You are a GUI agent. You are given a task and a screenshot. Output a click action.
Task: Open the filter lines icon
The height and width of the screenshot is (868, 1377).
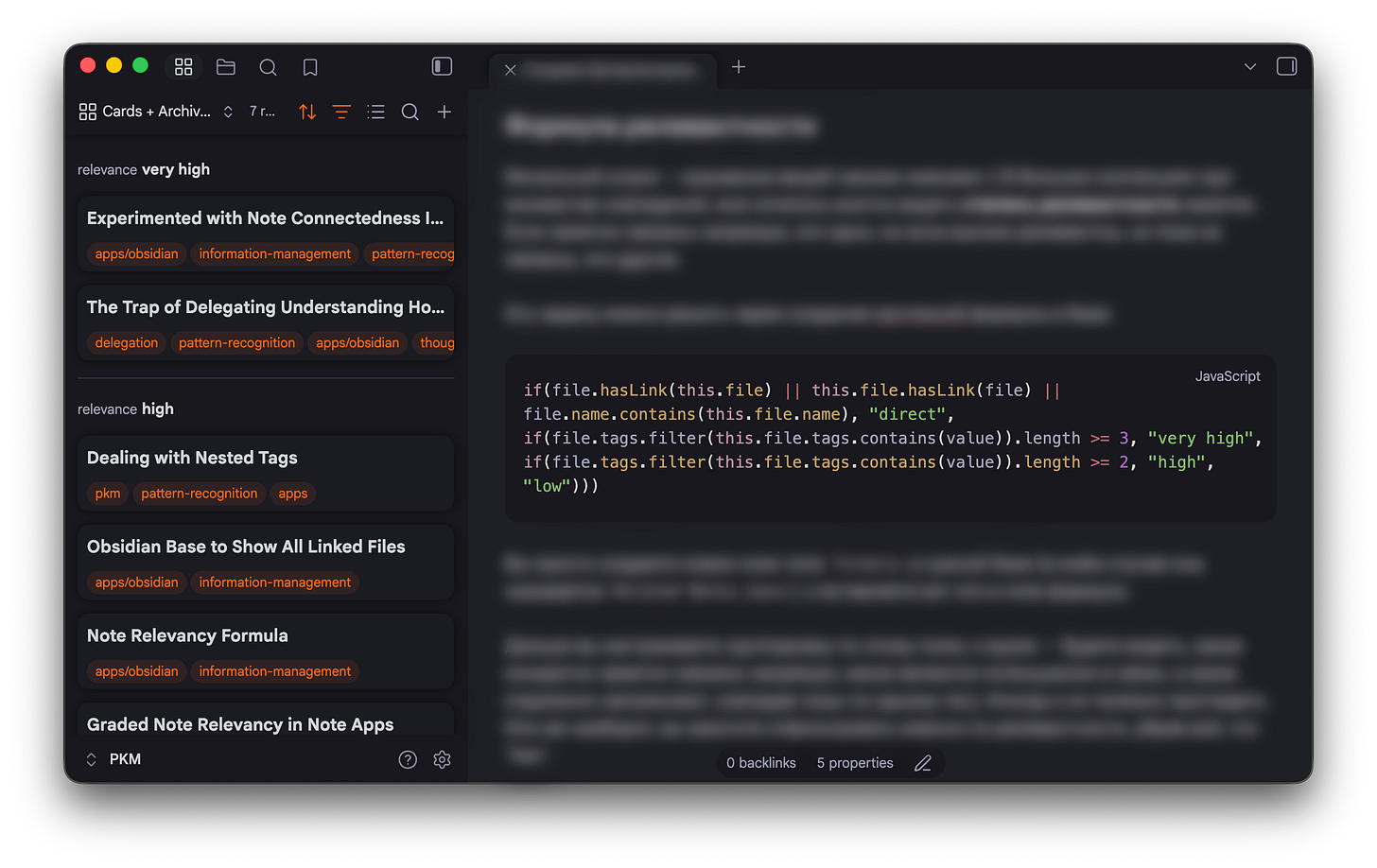[x=341, y=112]
